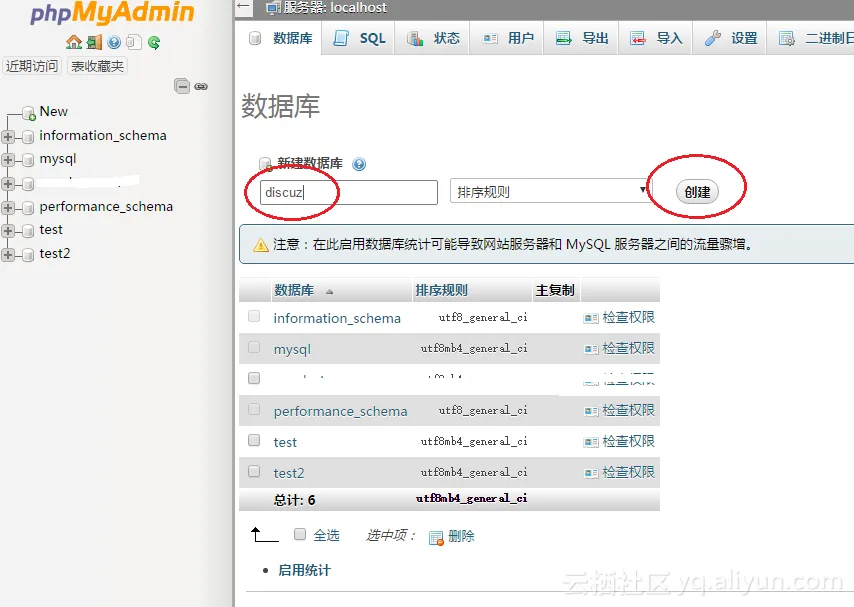Screen dimensions: 854x607
Task: Click 服务器: localhost breadcrumb text
Action: point(335,8)
